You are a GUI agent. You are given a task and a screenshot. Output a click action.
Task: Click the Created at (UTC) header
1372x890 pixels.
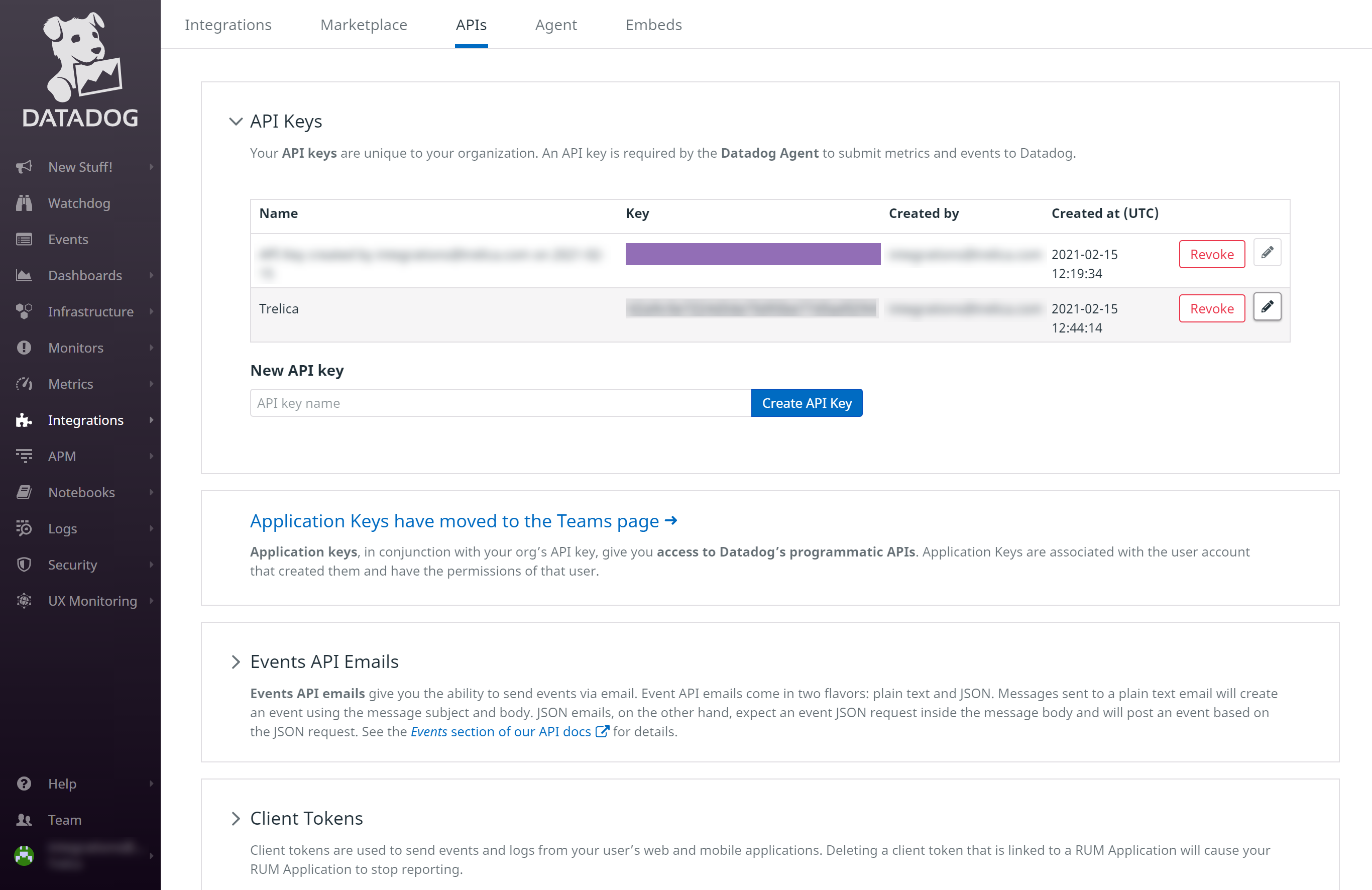click(x=1104, y=213)
